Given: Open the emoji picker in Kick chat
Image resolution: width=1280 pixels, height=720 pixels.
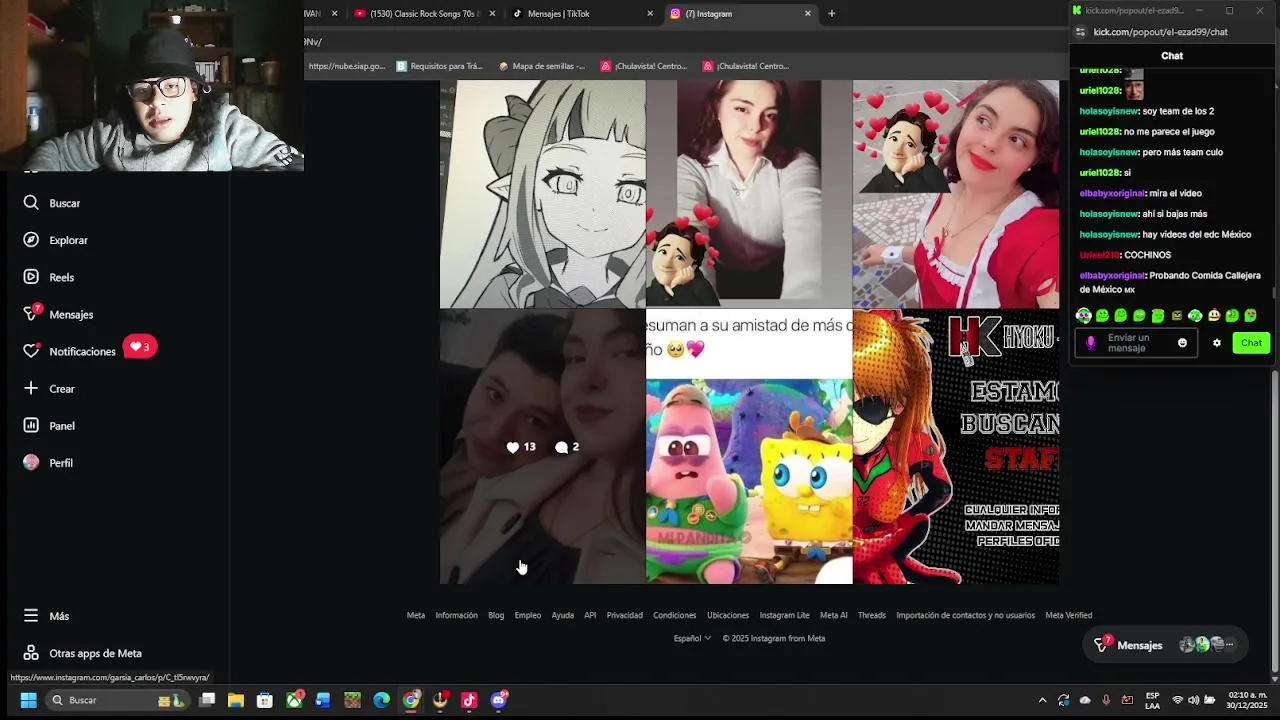Looking at the screenshot, I should tap(1182, 343).
